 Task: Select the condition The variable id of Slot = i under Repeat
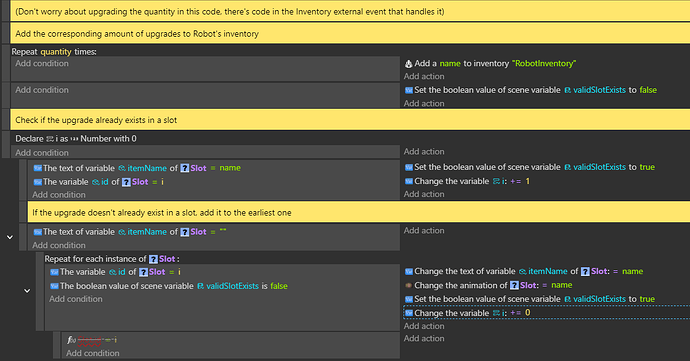115,272
